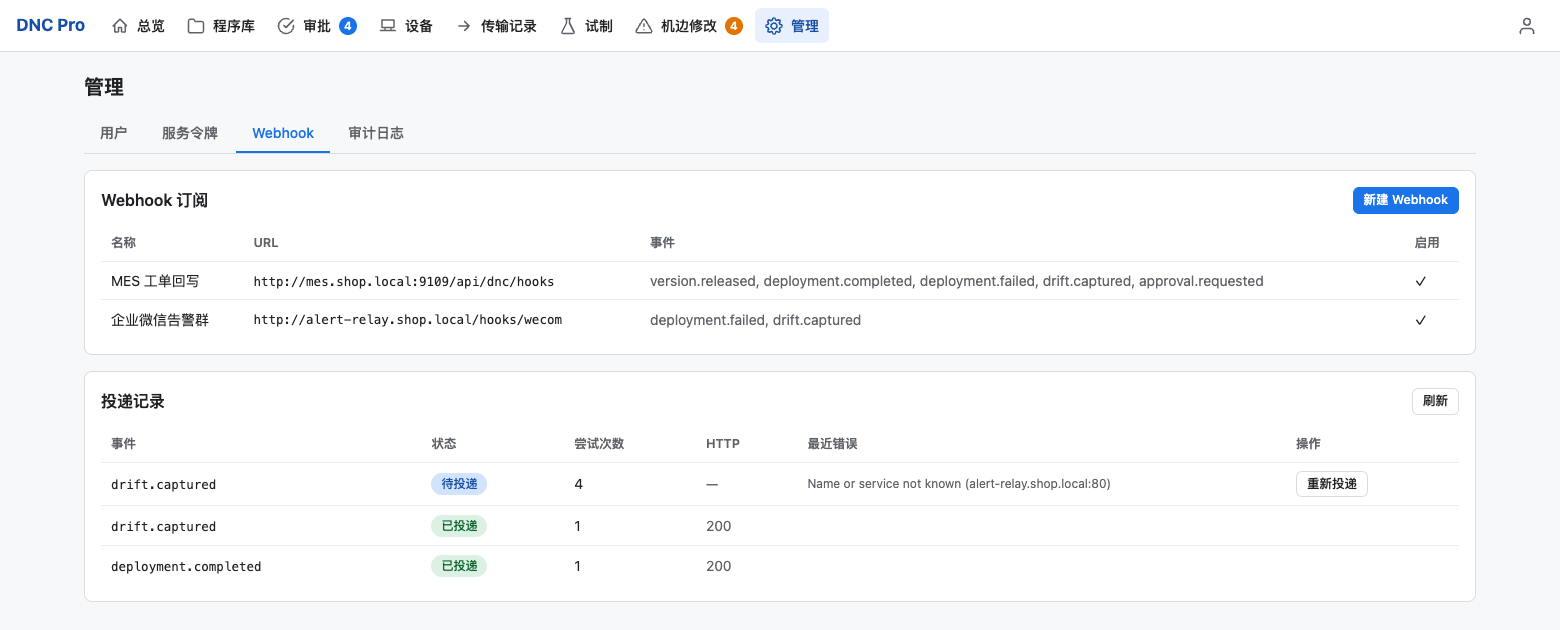Toggle enabled checkmark for 企业微信告警群
This screenshot has width=1560, height=630.
1420,320
